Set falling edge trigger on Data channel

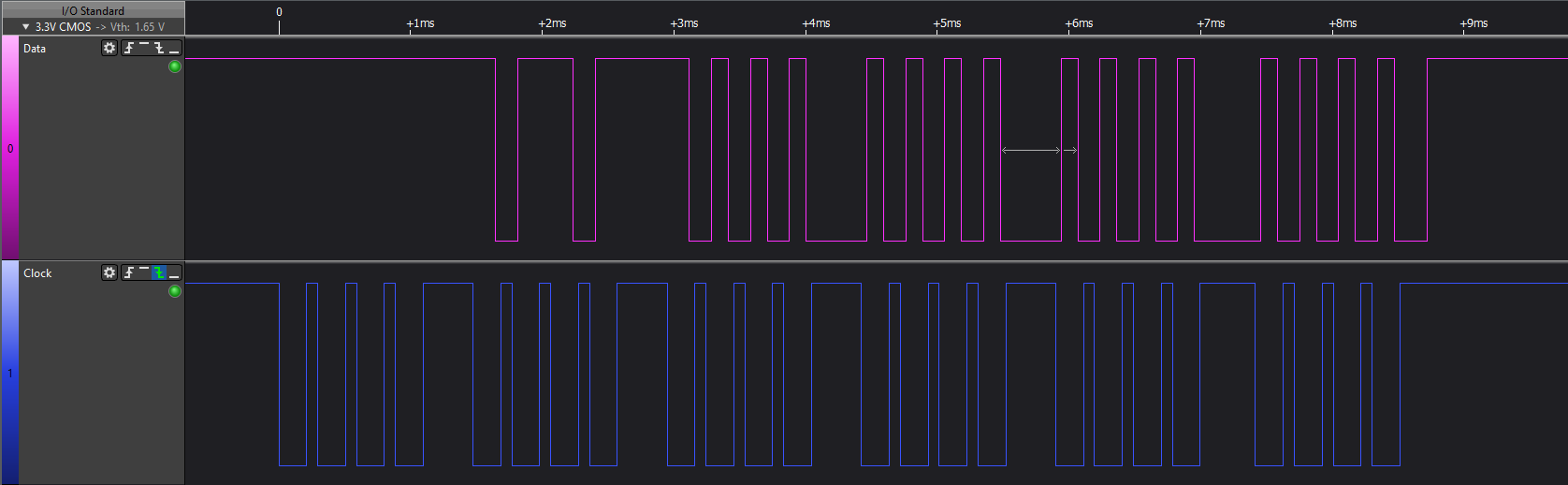click(159, 48)
